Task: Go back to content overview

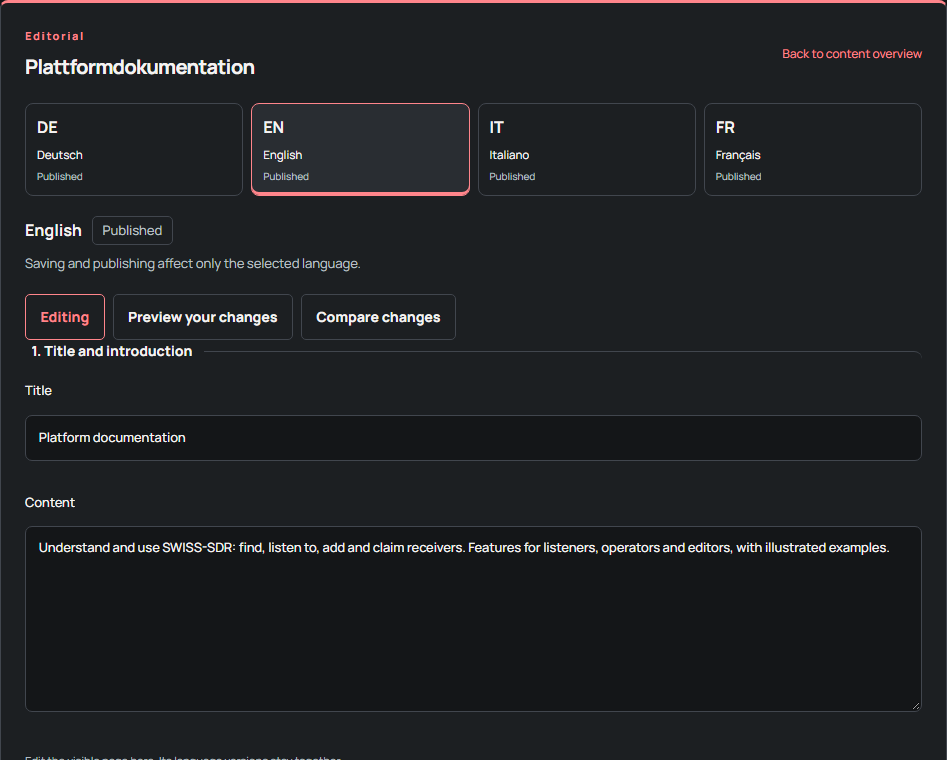Action: tap(852, 54)
